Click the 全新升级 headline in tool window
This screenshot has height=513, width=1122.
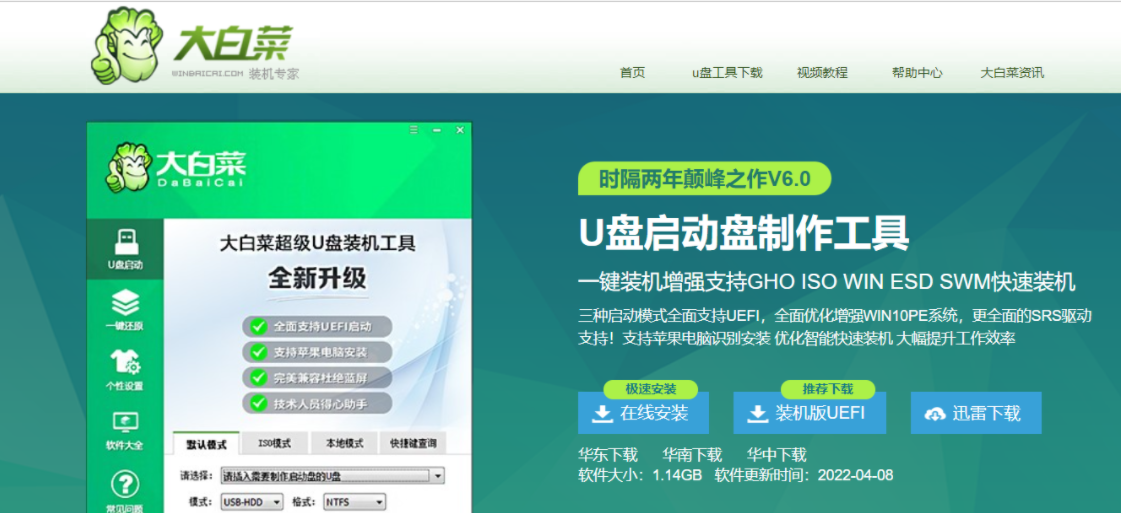coord(317,277)
